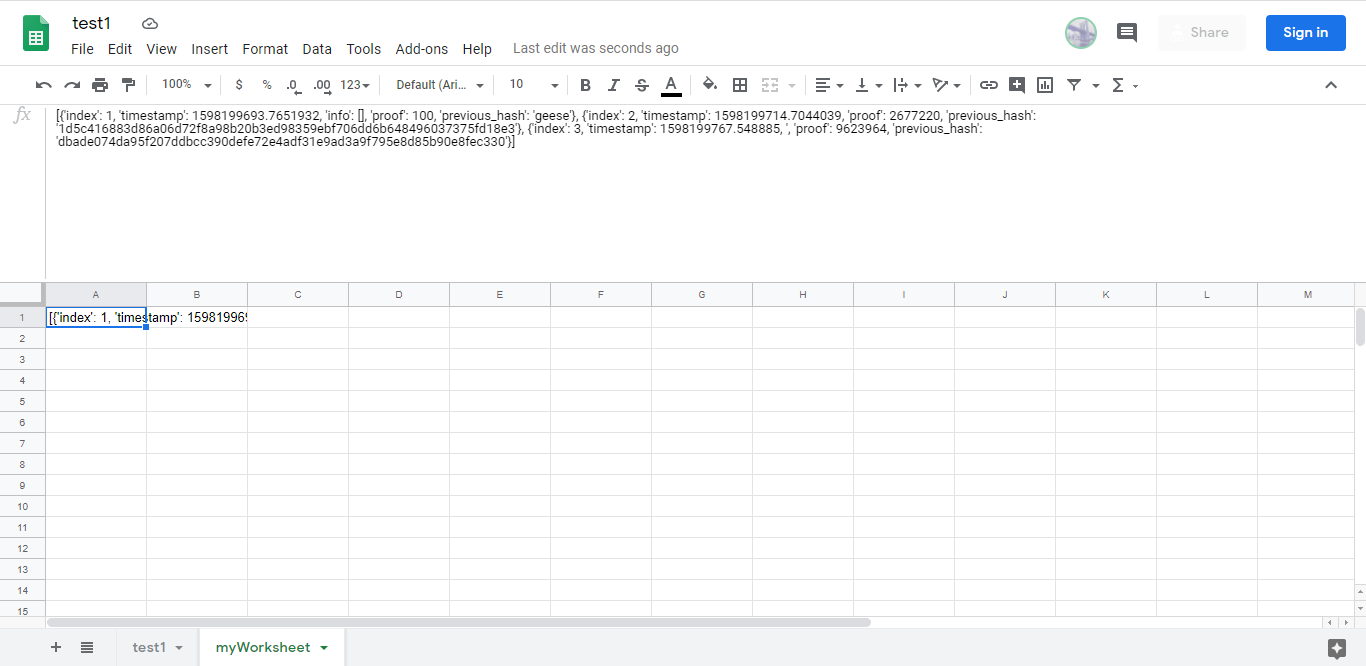Insert link with chain icon

click(989, 85)
